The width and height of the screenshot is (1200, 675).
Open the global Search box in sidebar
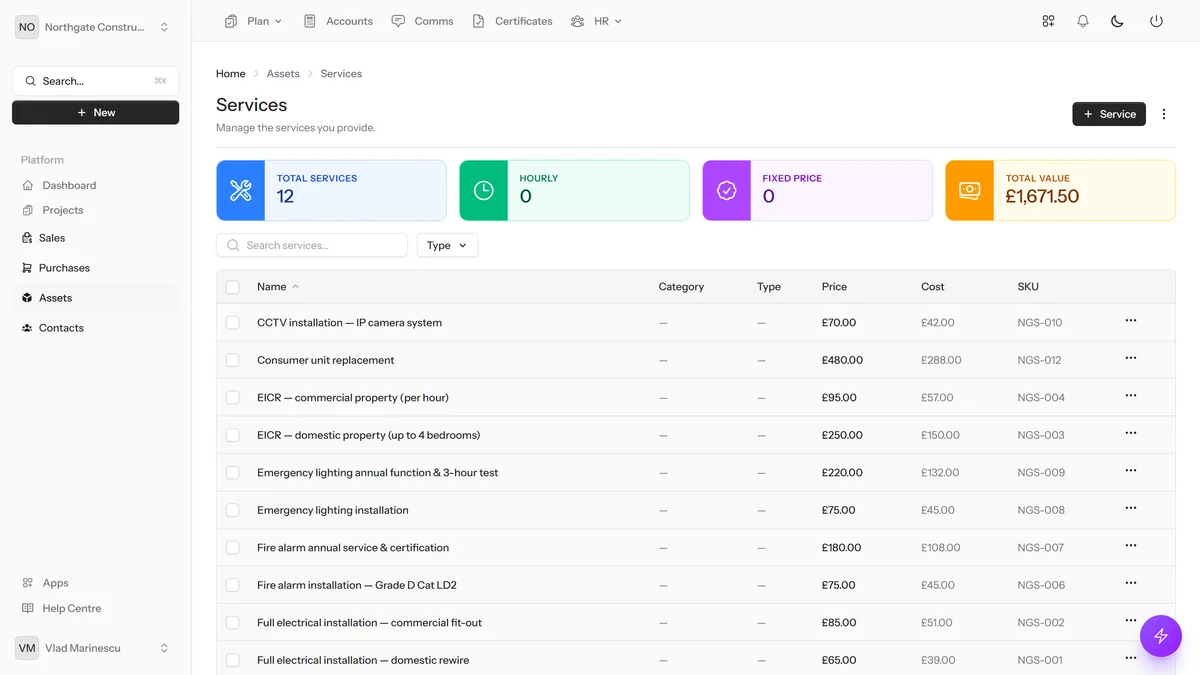pyautogui.click(x=96, y=81)
